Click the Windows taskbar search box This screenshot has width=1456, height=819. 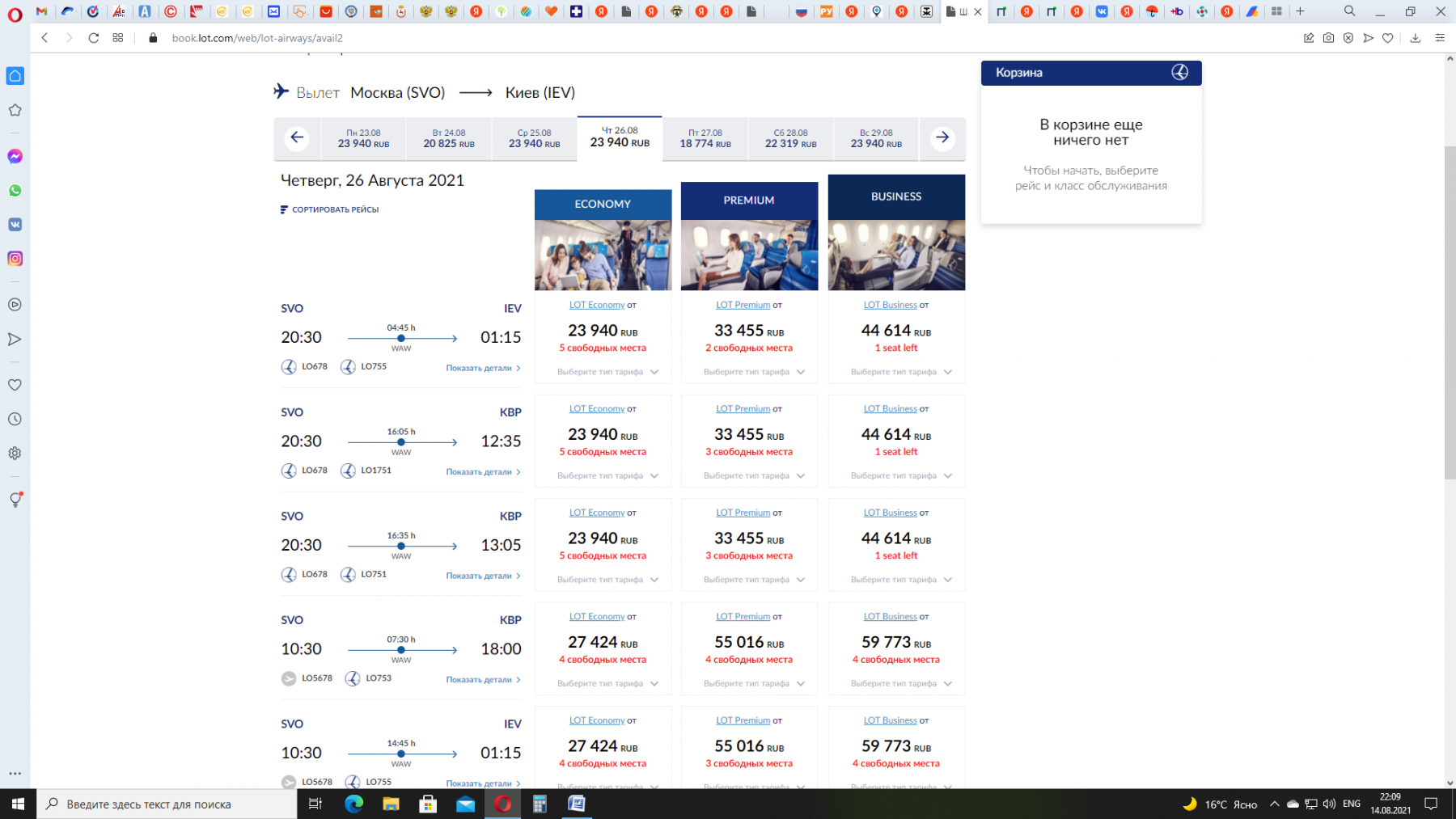[x=167, y=804]
